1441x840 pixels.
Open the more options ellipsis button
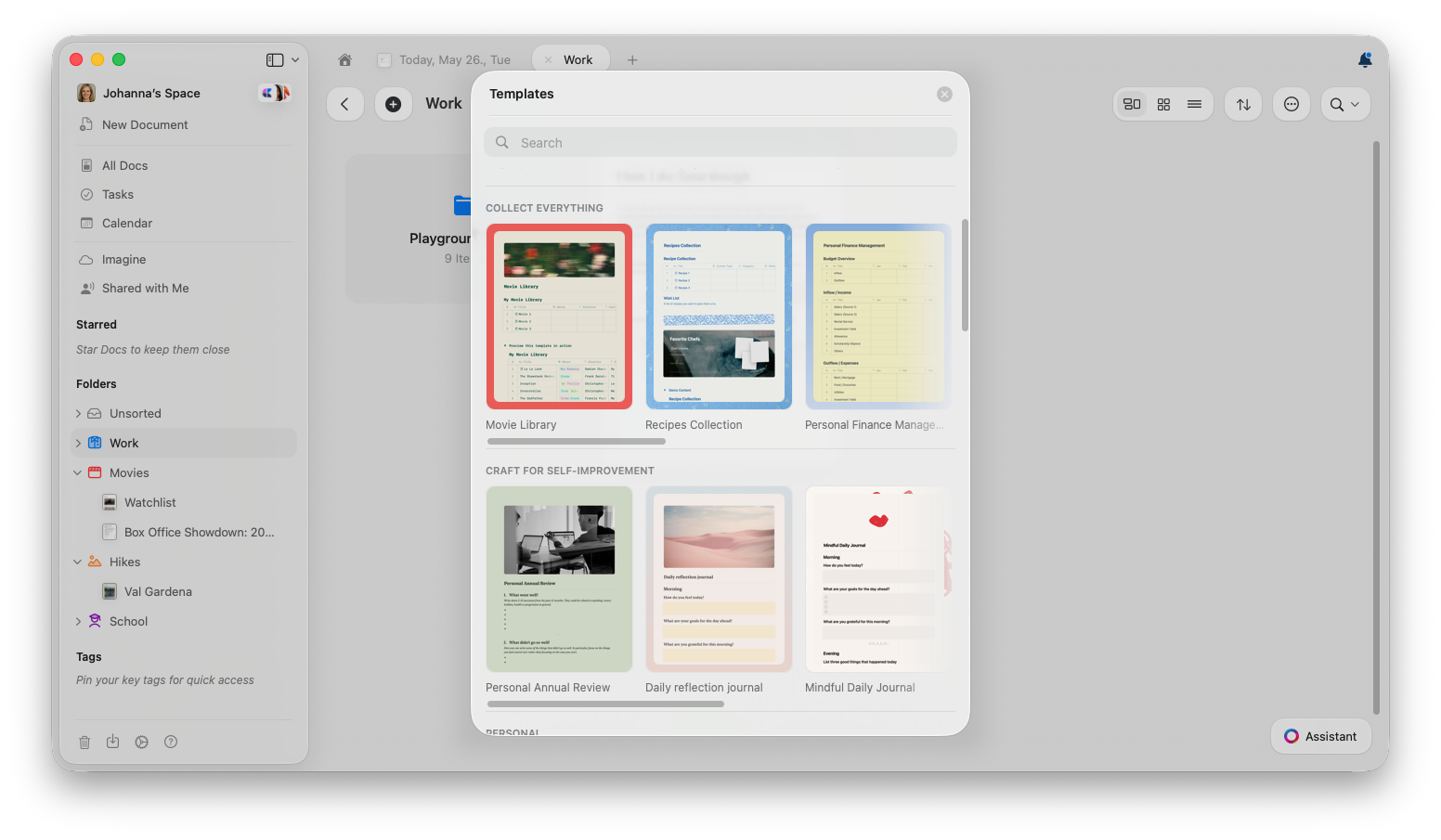tap(1292, 104)
